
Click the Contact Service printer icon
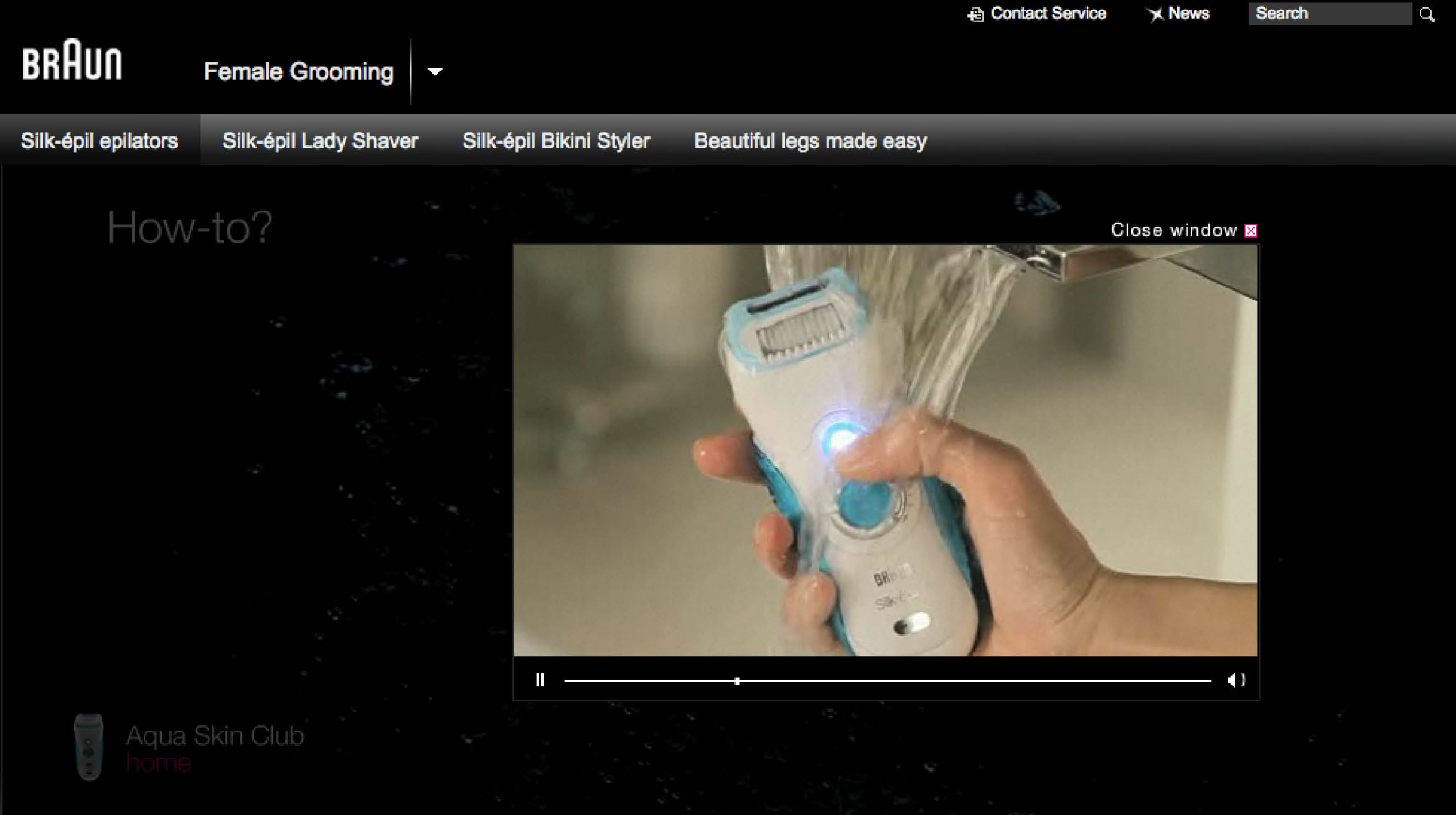click(x=975, y=14)
